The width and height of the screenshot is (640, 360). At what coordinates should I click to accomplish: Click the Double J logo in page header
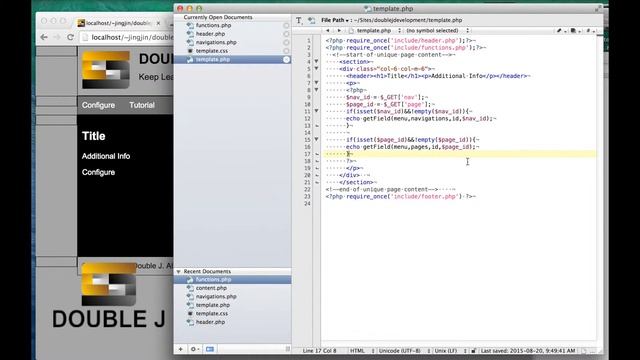point(106,70)
